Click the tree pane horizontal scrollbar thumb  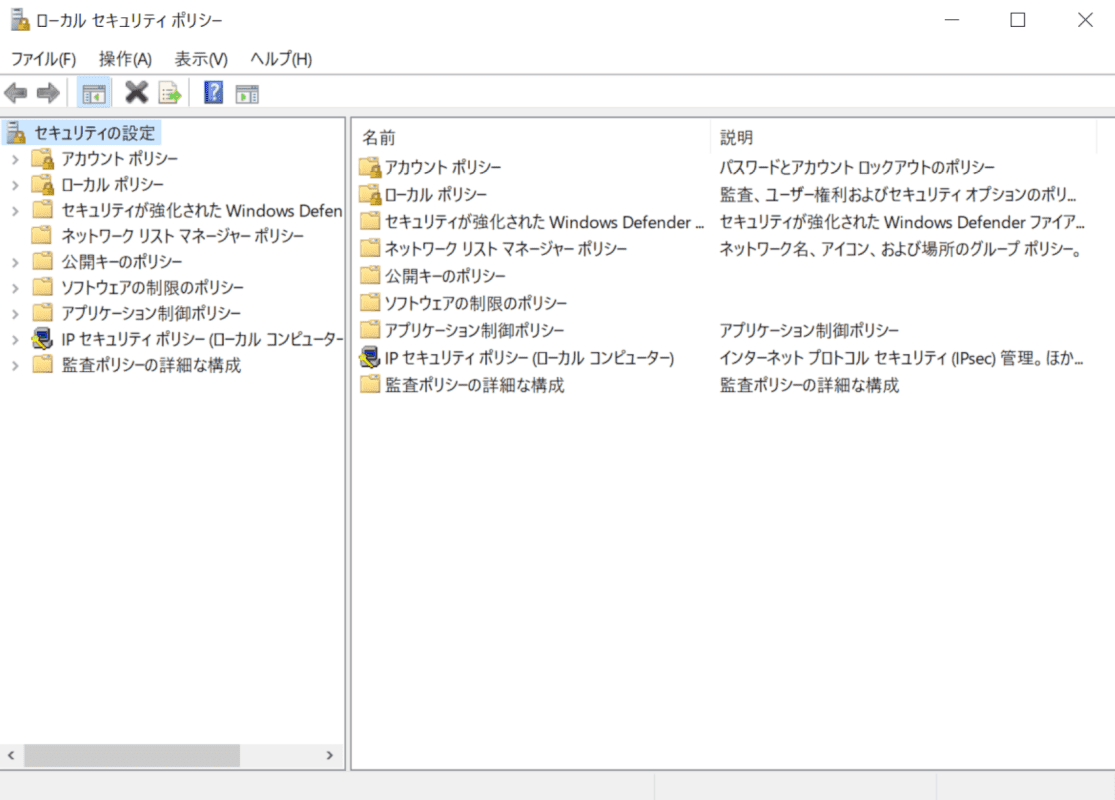click(x=132, y=755)
